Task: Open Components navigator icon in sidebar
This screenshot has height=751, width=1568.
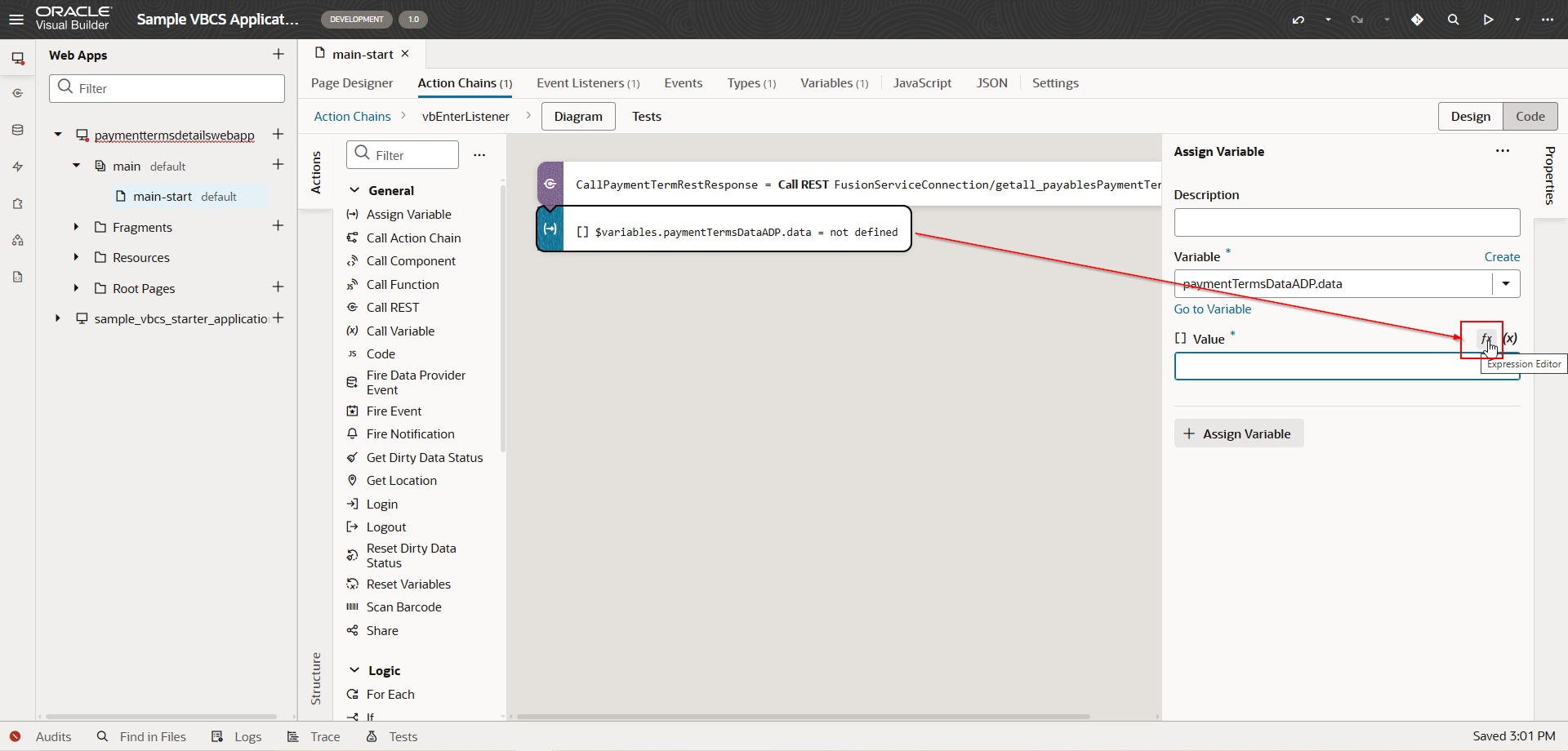Action: coord(17,203)
